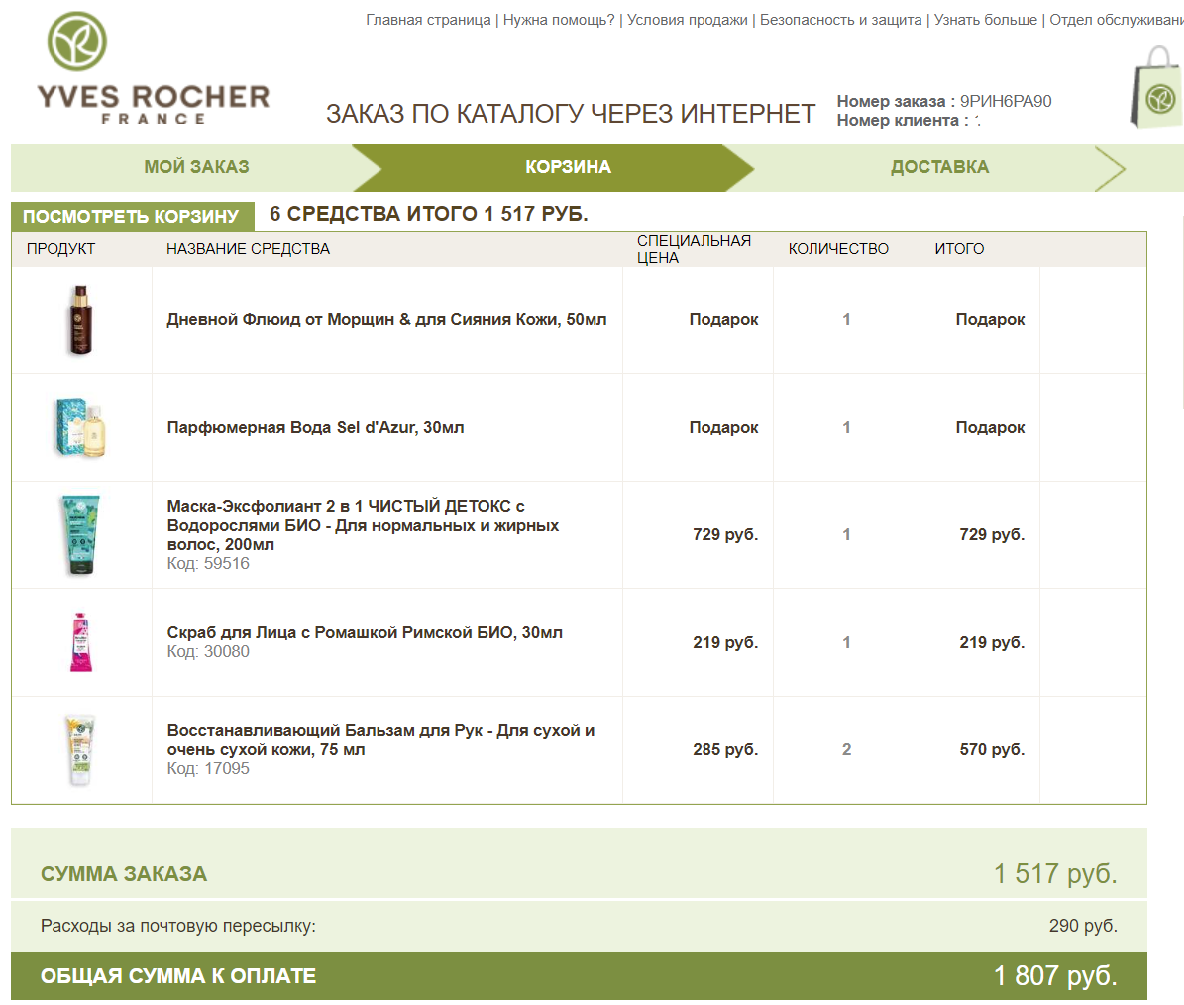Screen dimensions: 1184x1005
Task: Click Расходы за почтовую пересылку label
Action: tap(178, 926)
